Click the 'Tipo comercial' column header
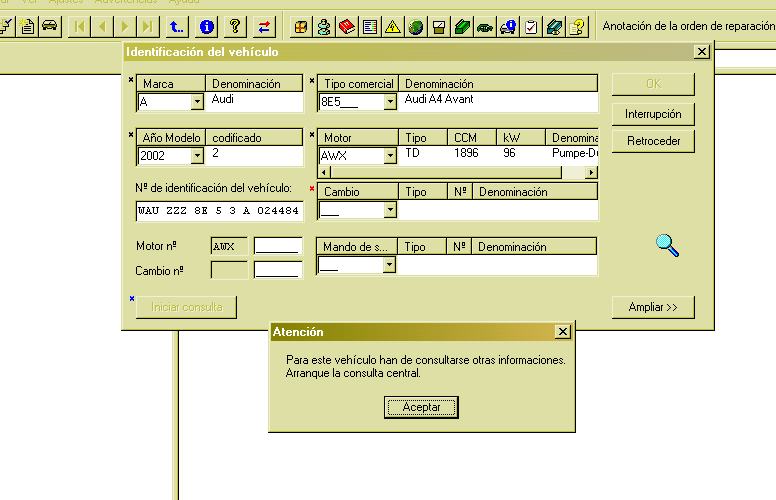This screenshot has height=500, width=776. tap(358, 84)
